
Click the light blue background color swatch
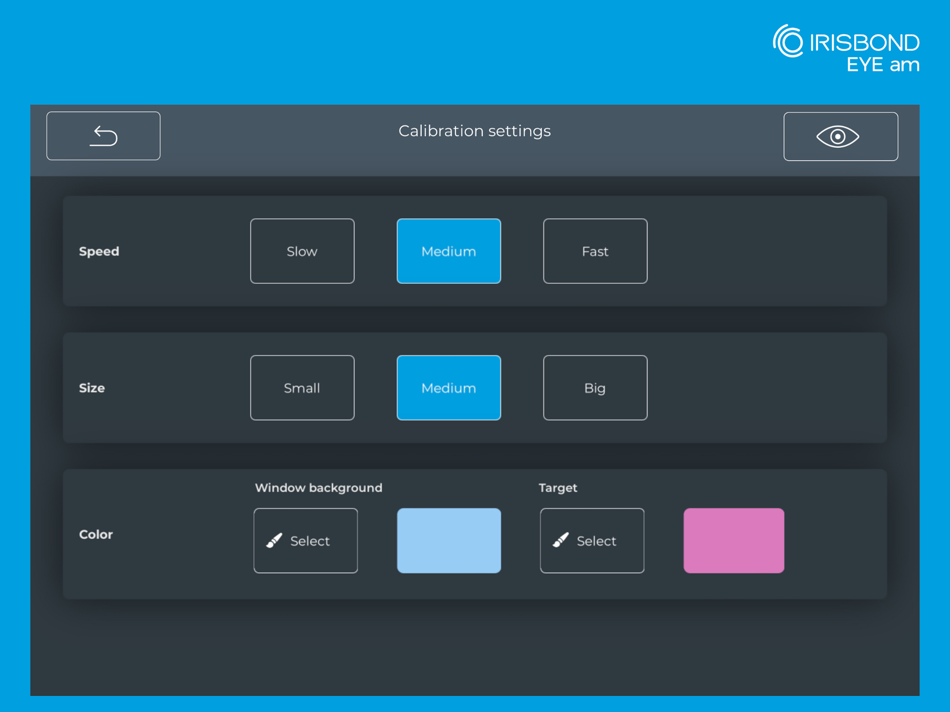point(449,541)
